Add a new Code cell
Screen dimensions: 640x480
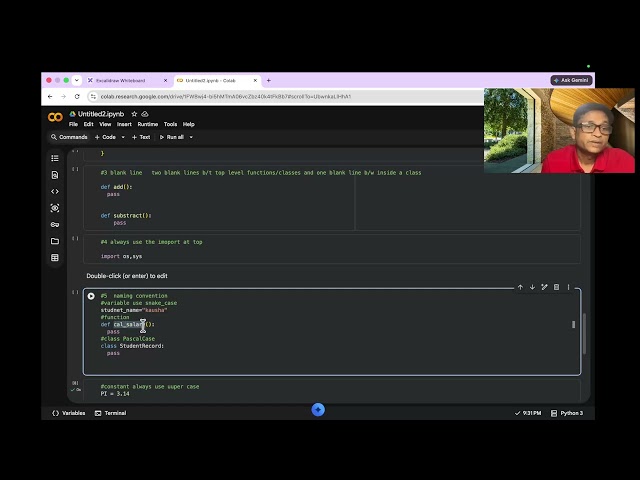105,138
